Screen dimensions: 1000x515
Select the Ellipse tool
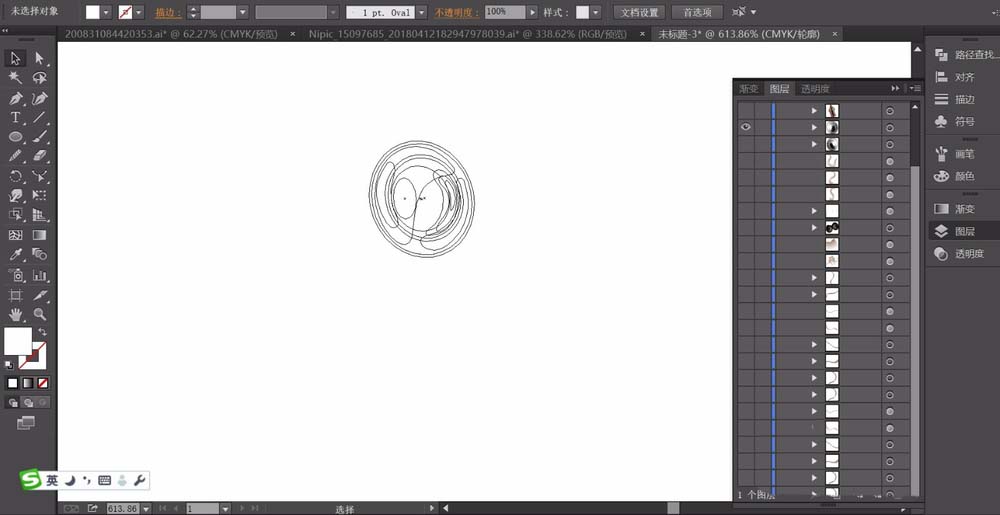click(x=15, y=136)
